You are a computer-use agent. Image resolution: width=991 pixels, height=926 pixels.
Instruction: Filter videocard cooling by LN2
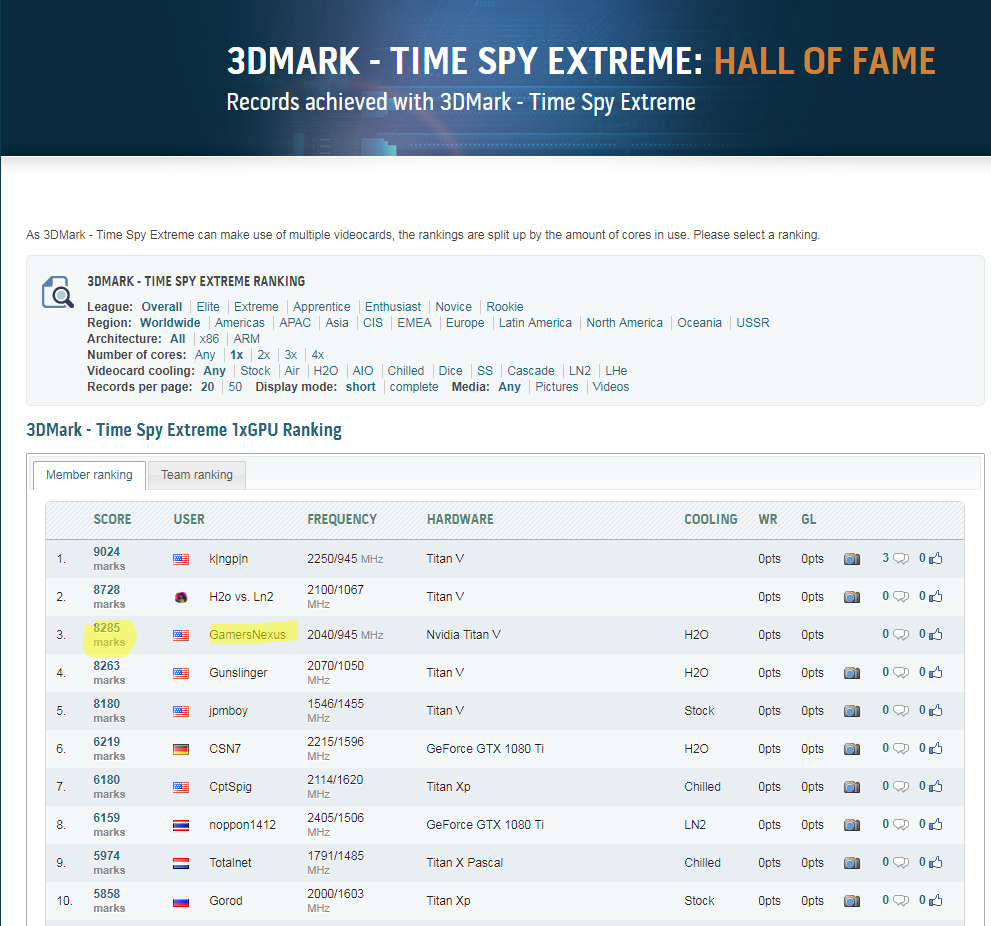580,371
